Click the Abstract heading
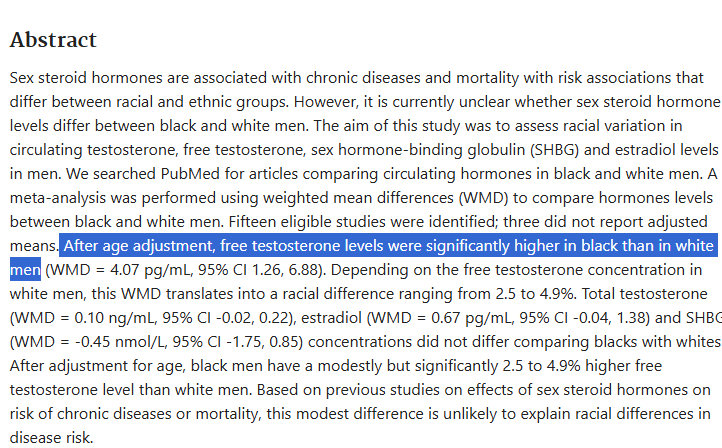This screenshot has width=722, height=448. coord(53,40)
